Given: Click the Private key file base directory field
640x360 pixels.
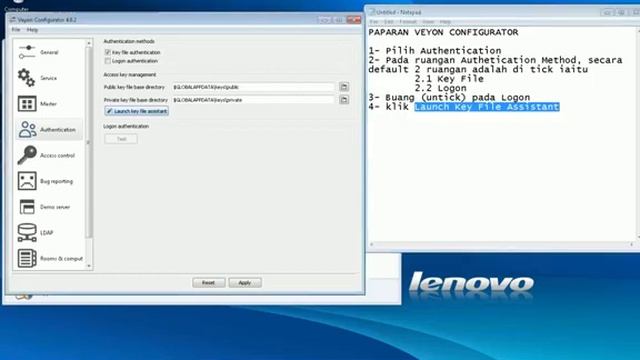Looking at the screenshot, I should 253,100.
